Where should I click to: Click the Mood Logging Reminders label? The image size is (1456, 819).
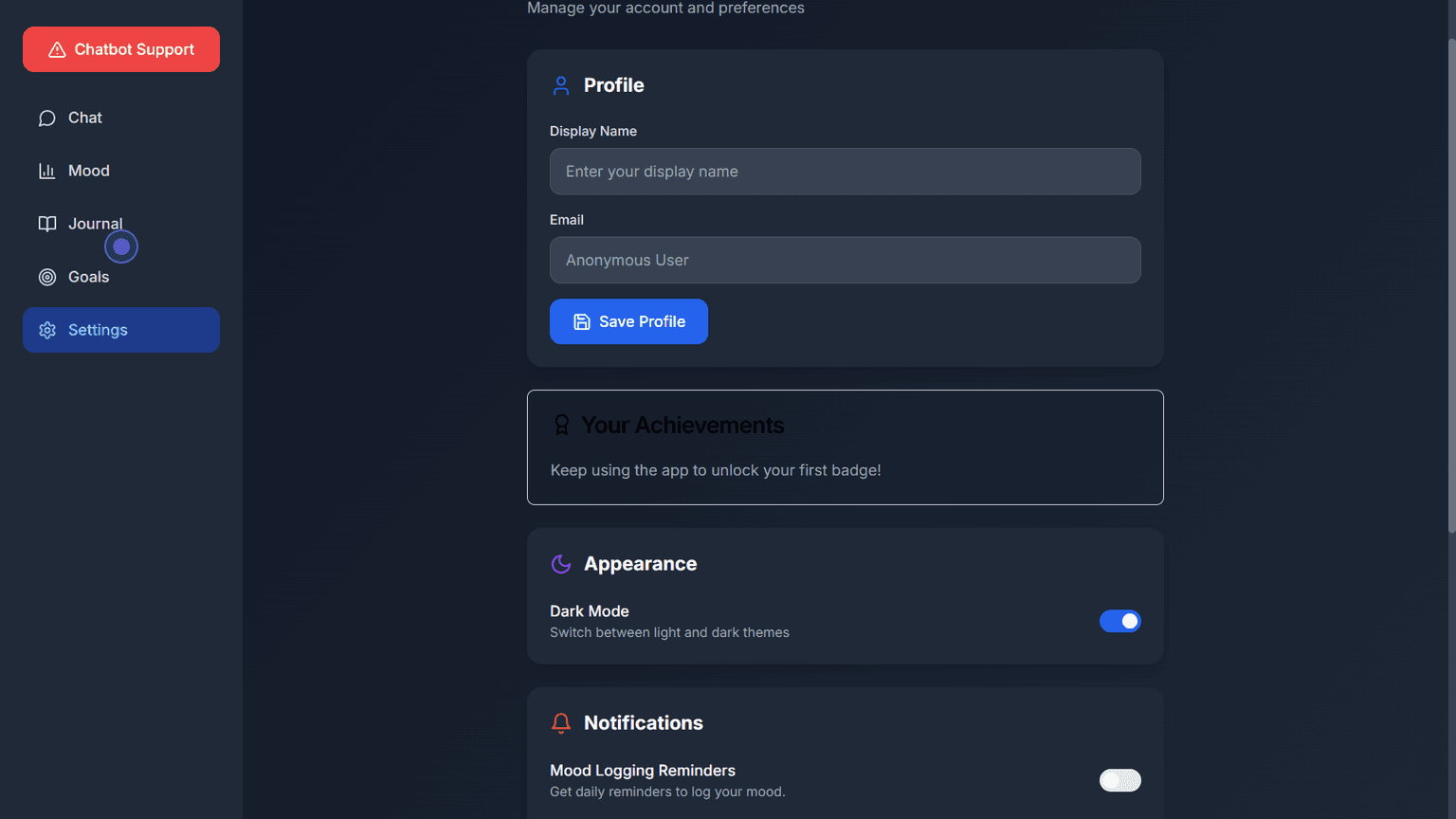643,771
